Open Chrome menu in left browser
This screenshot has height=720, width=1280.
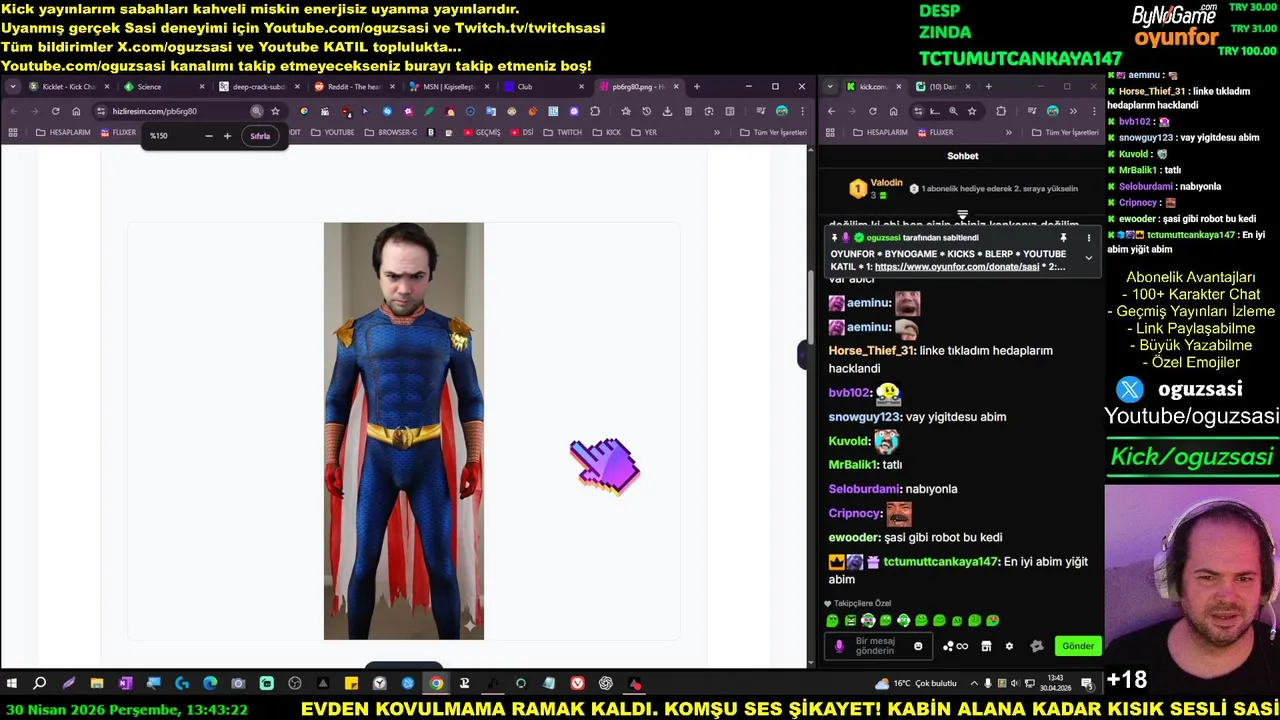point(801,111)
